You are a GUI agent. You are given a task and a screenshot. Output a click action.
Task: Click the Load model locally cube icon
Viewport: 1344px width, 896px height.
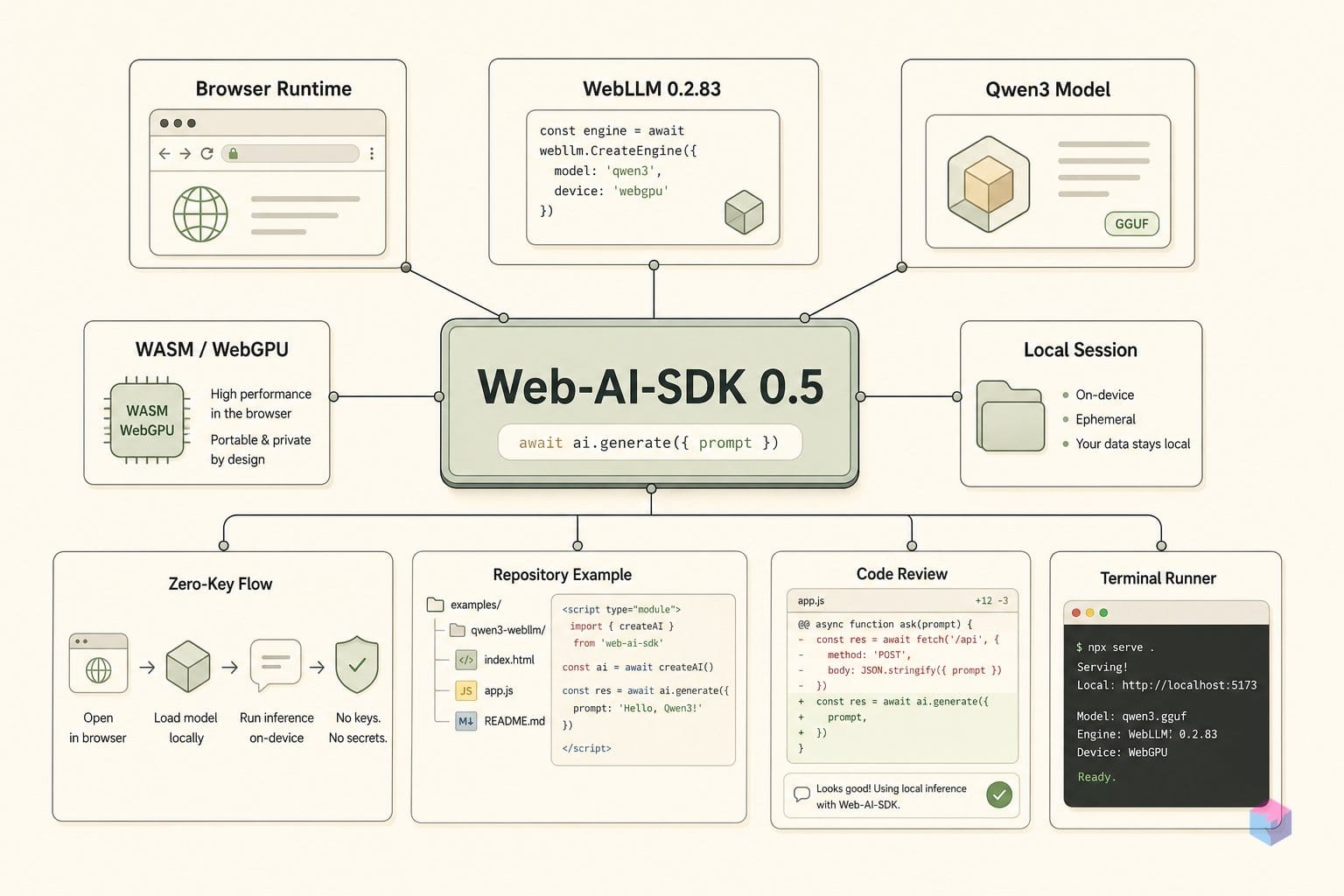click(x=187, y=667)
